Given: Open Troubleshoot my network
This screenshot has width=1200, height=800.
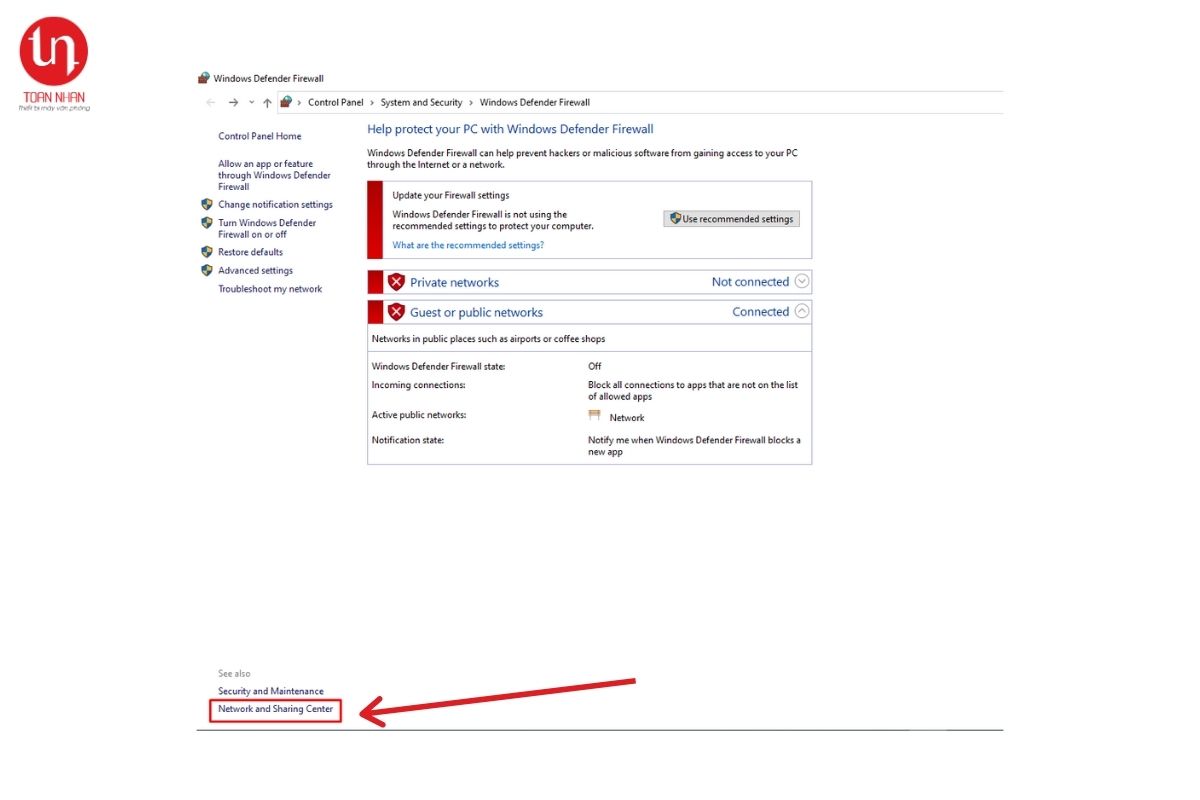Looking at the screenshot, I should click(271, 289).
